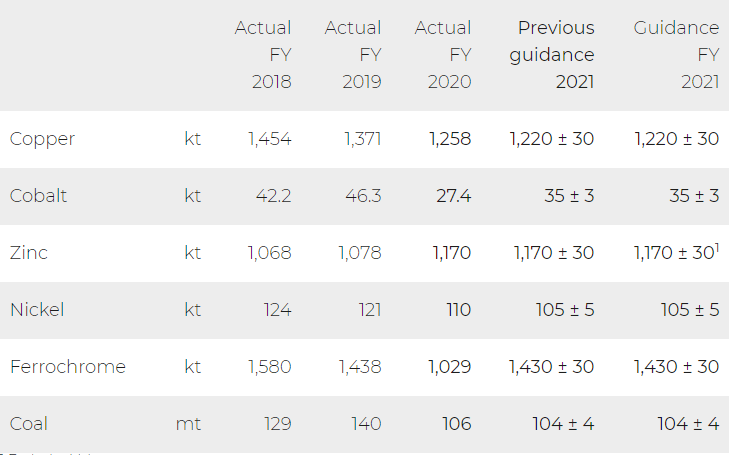The height and width of the screenshot is (455, 729).
Task: Select the Actual FY 2019 column header
Action: pyautogui.click(x=353, y=55)
